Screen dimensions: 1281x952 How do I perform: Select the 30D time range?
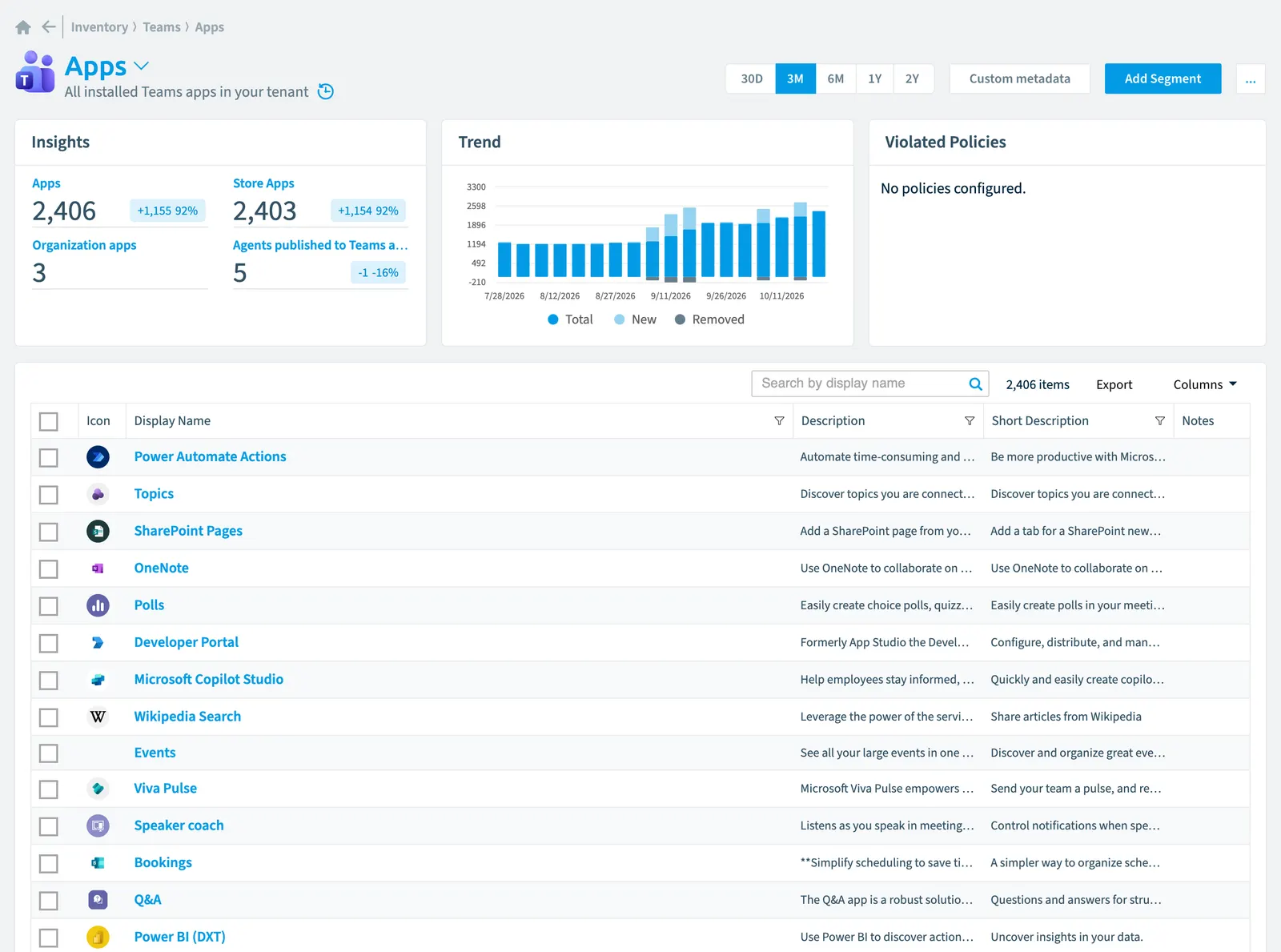751,79
